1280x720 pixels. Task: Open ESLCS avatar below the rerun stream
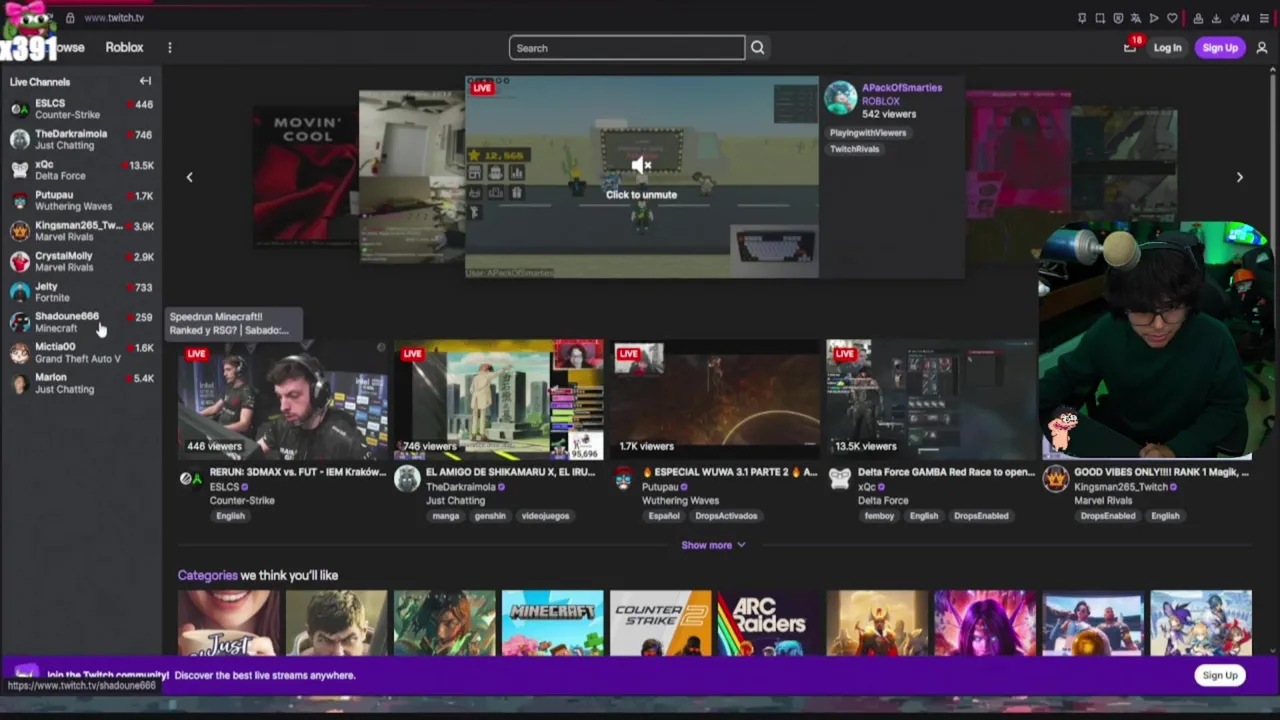[x=190, y=479]
